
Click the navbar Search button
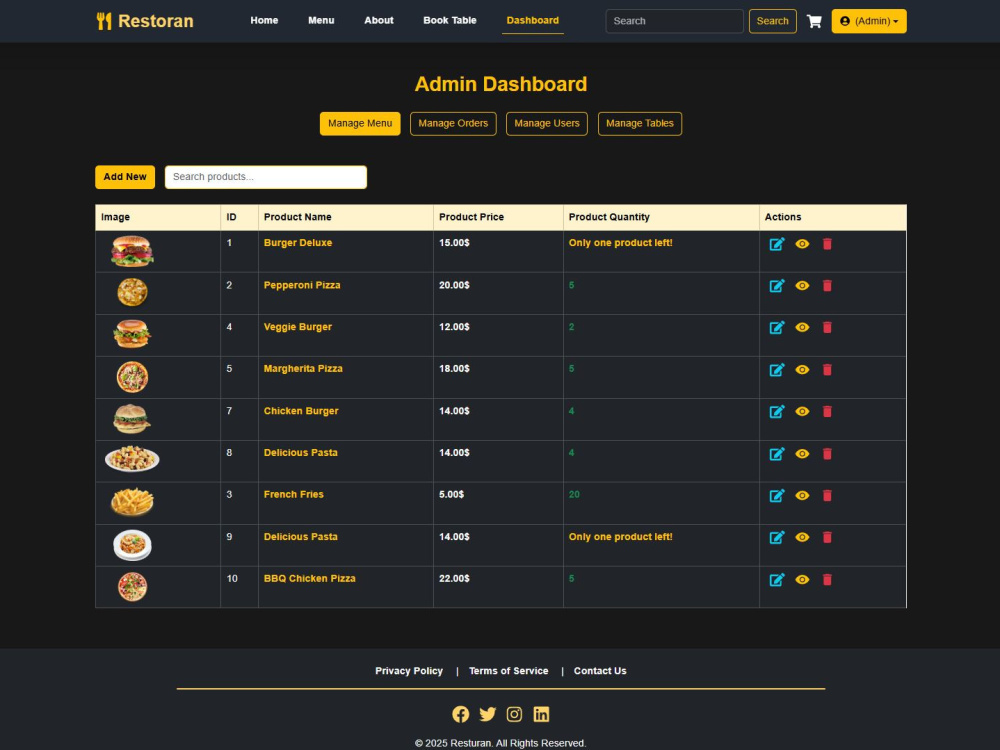[772, 21]
